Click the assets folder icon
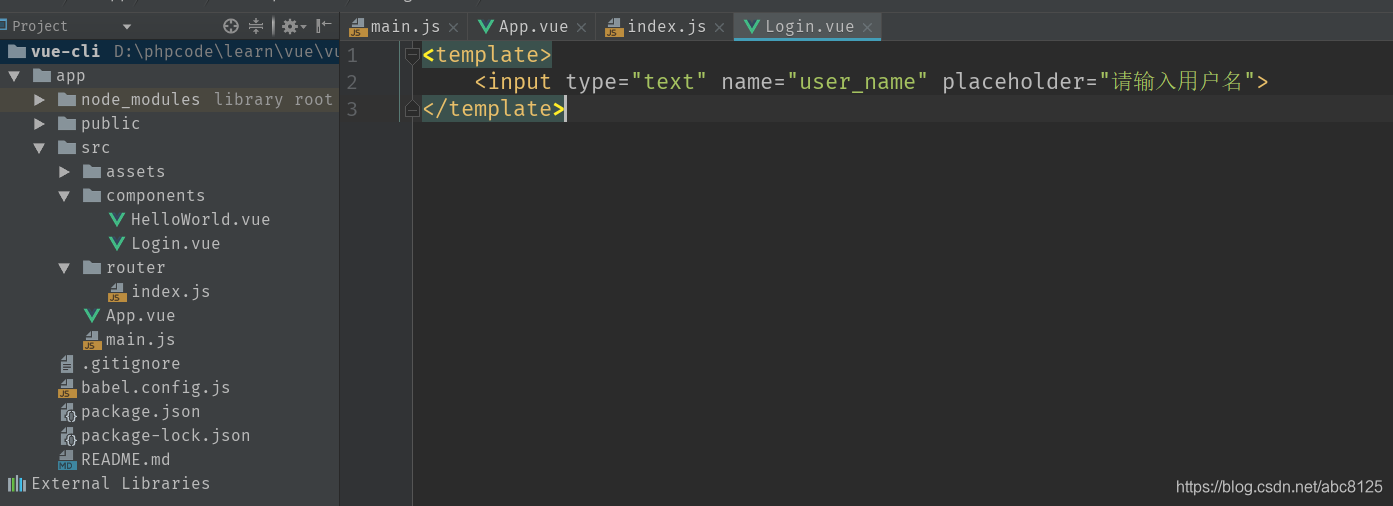The height and width of the screenshot is (506, 1393). [91, 171]
